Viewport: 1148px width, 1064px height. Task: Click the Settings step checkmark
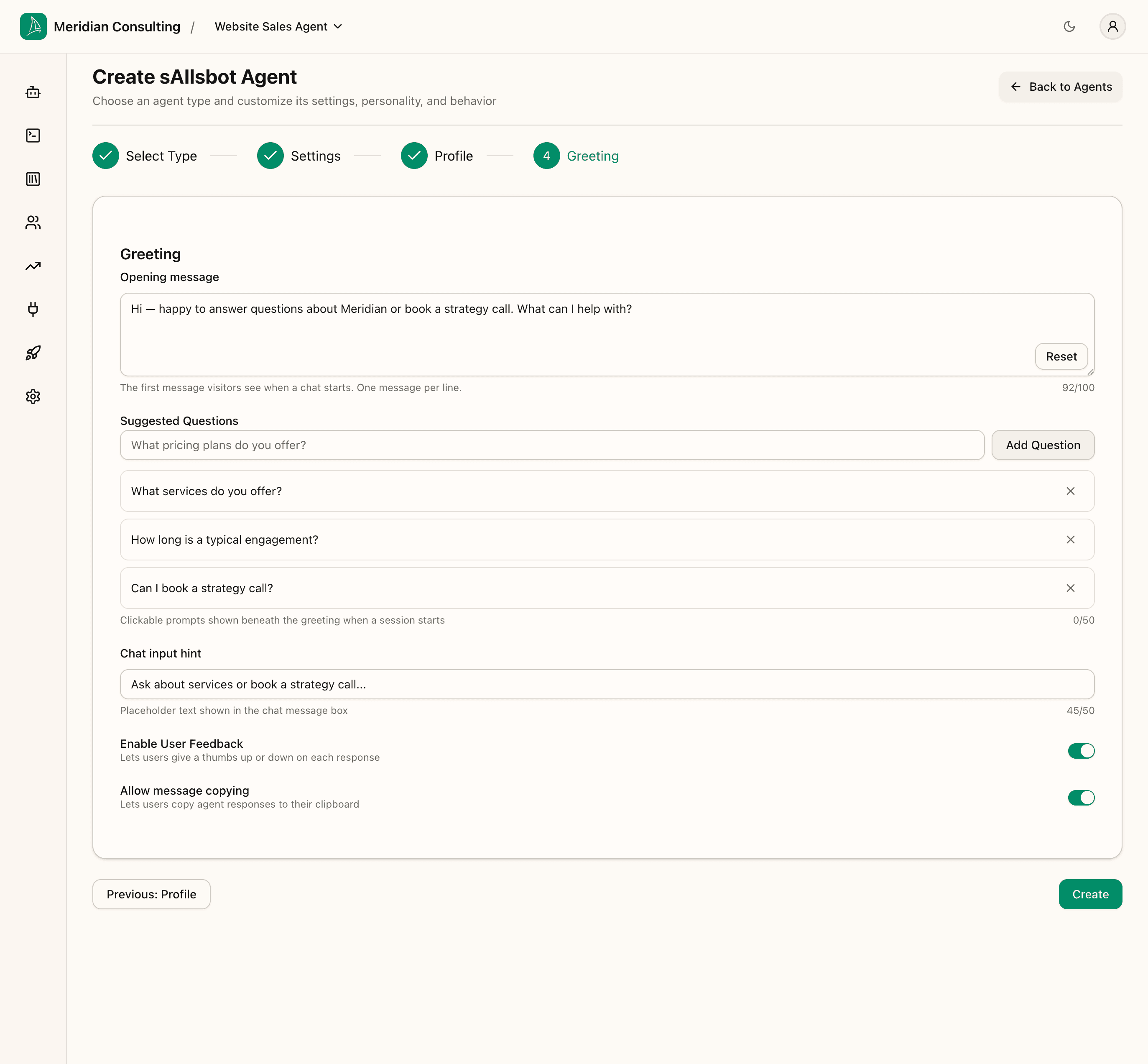[x=270, y=156]
